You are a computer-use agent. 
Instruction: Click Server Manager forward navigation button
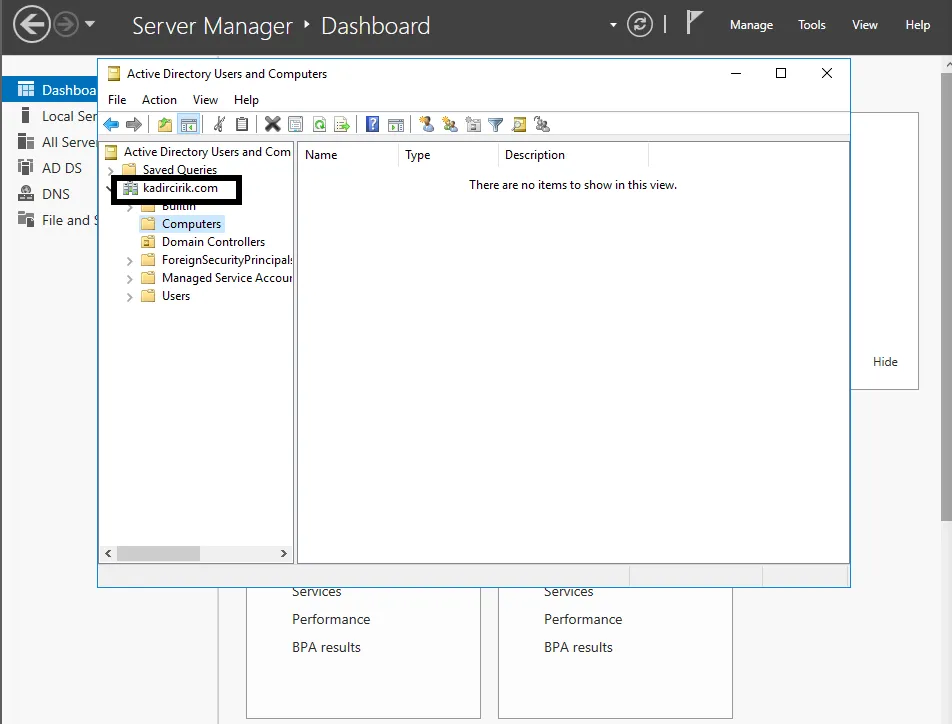(x=66, y=24)
